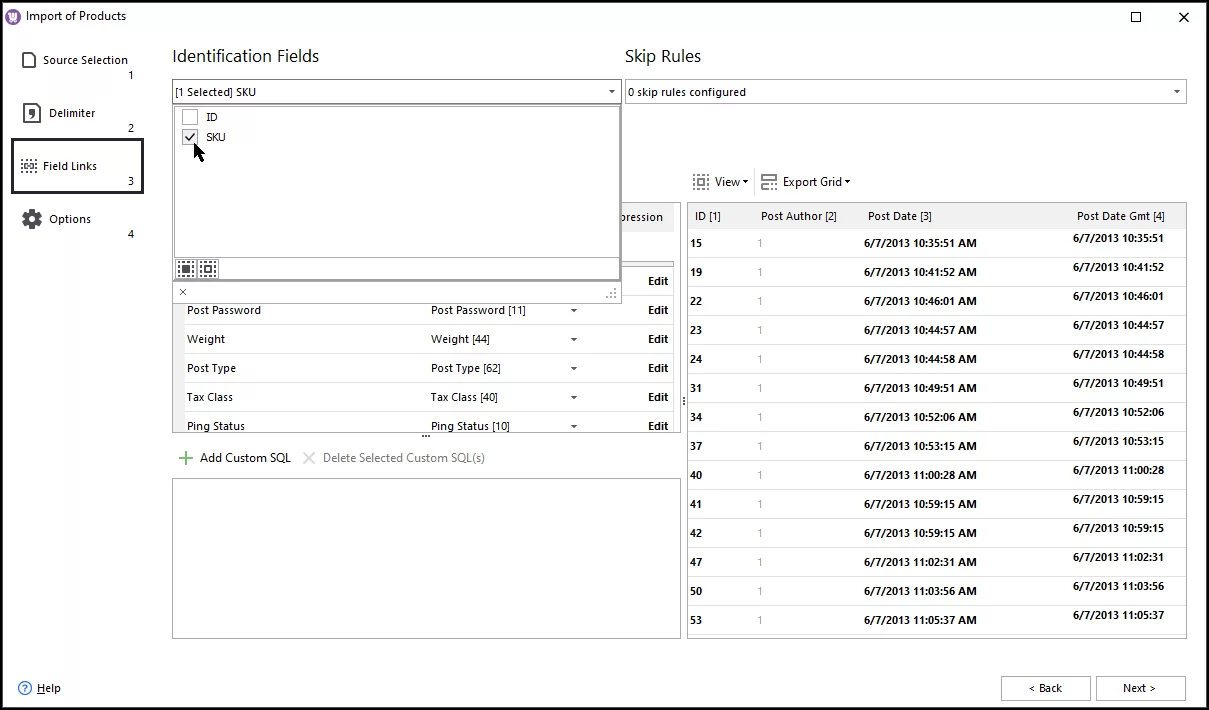Check the ID checkbox in the field list

tap(190, 116)
